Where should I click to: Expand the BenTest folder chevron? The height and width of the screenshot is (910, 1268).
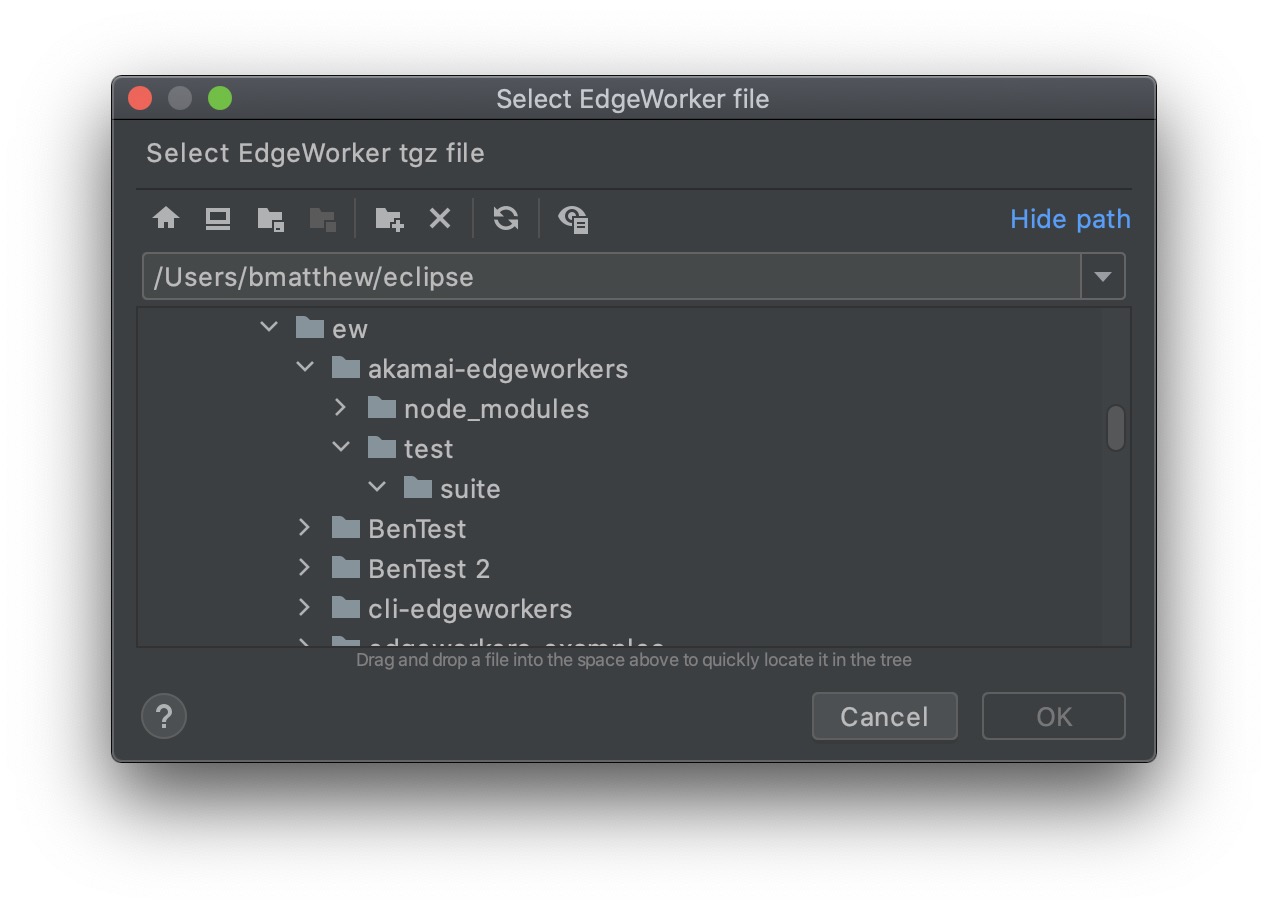click(305, 528)
